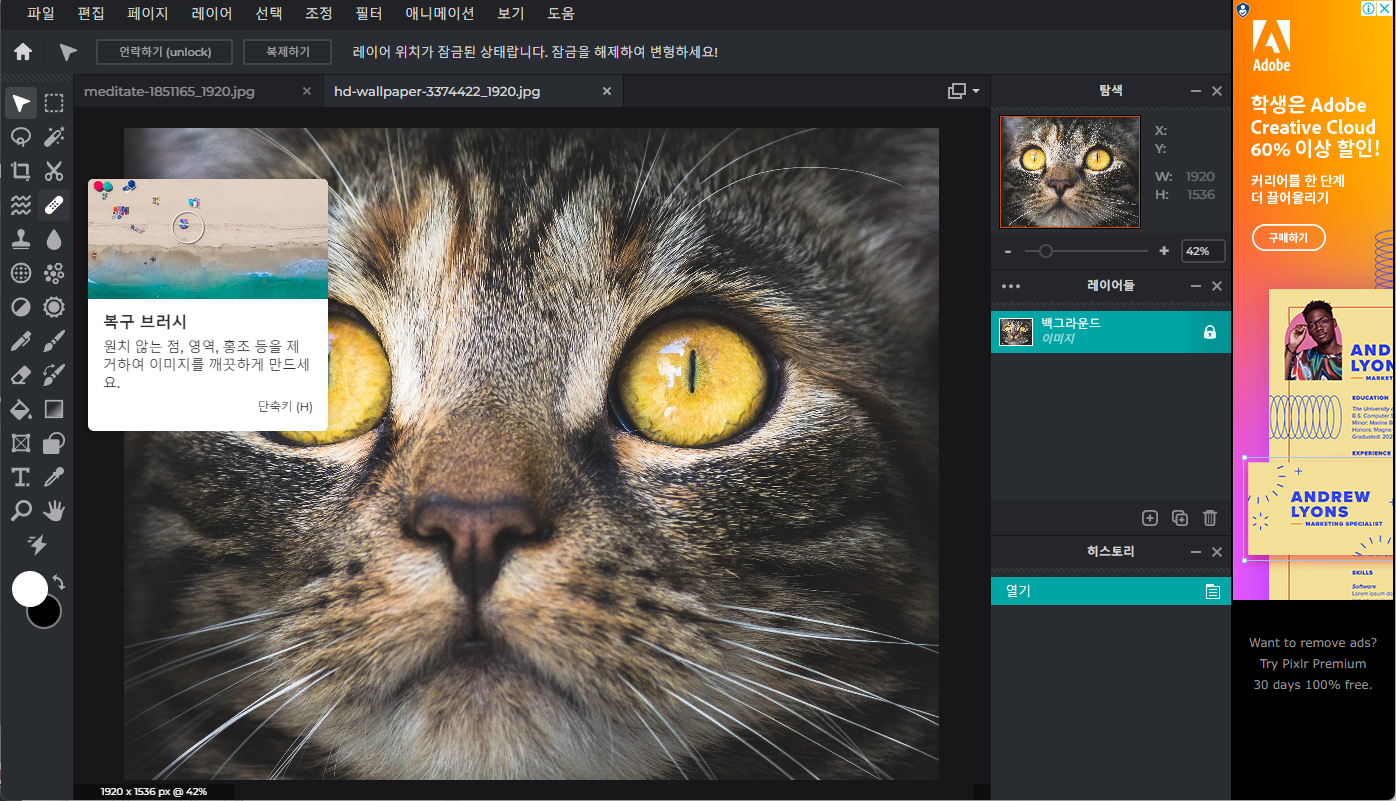Open the 조정 menu
Screen dimensions: 1396x801
319,14
